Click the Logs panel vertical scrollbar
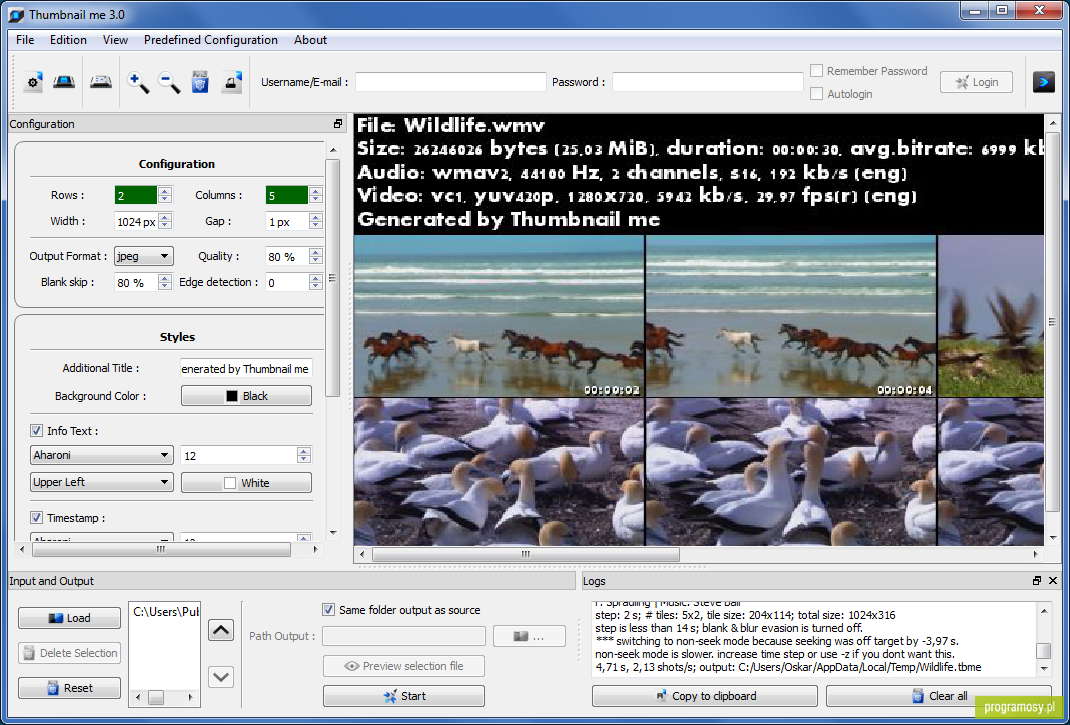Image resolution: width=1070 pixels, height=725 pixels. pos(1043,649)
